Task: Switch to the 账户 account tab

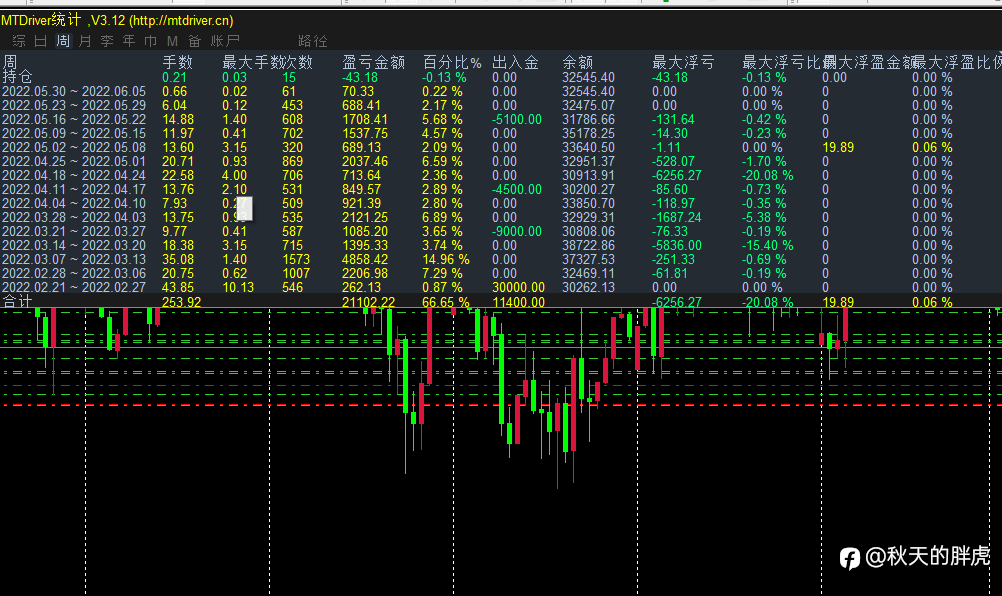Action: pyautogui.click(x=225, y=41)
